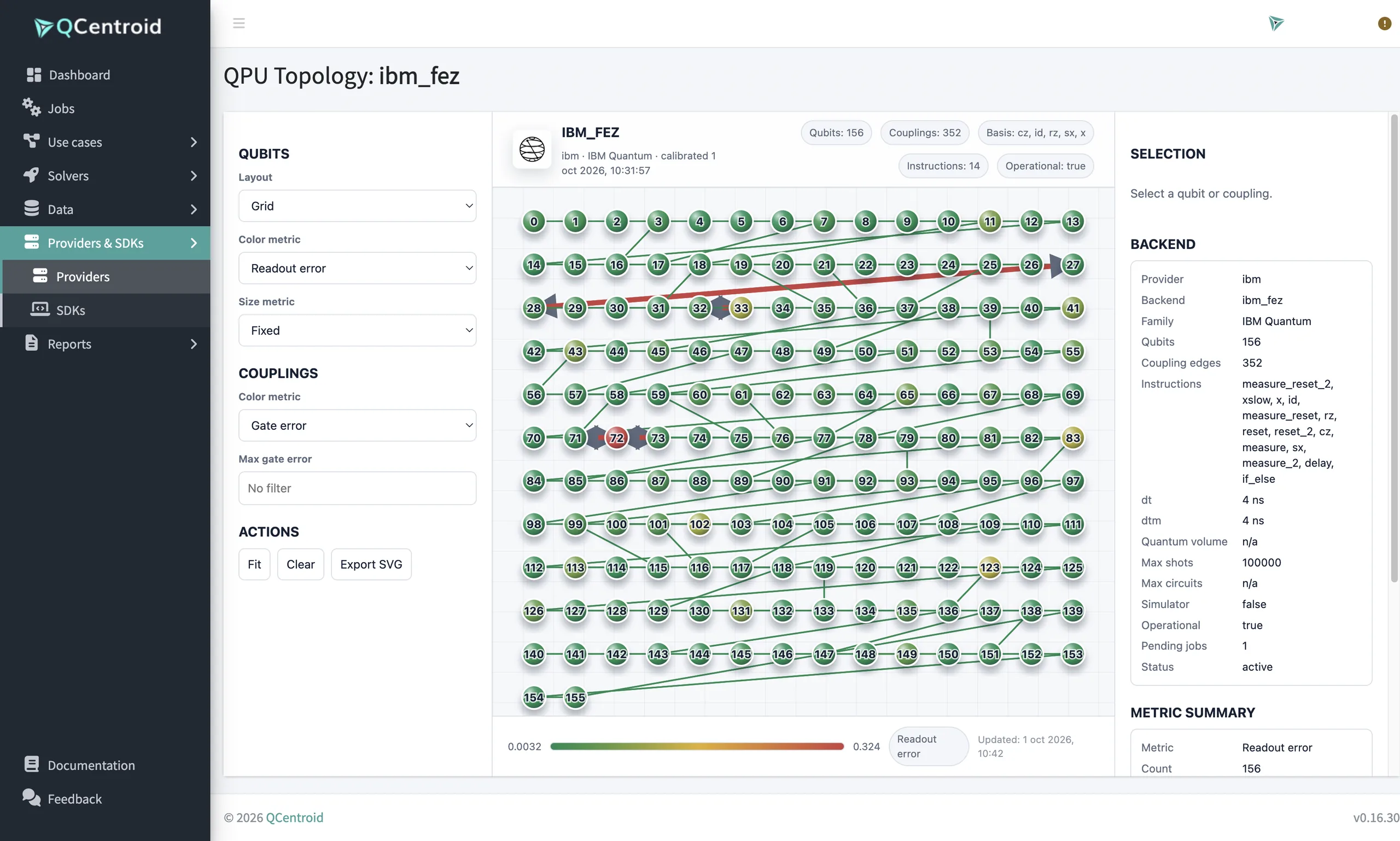
Task: Click the Clear button
Action: [x=300, y=564]
